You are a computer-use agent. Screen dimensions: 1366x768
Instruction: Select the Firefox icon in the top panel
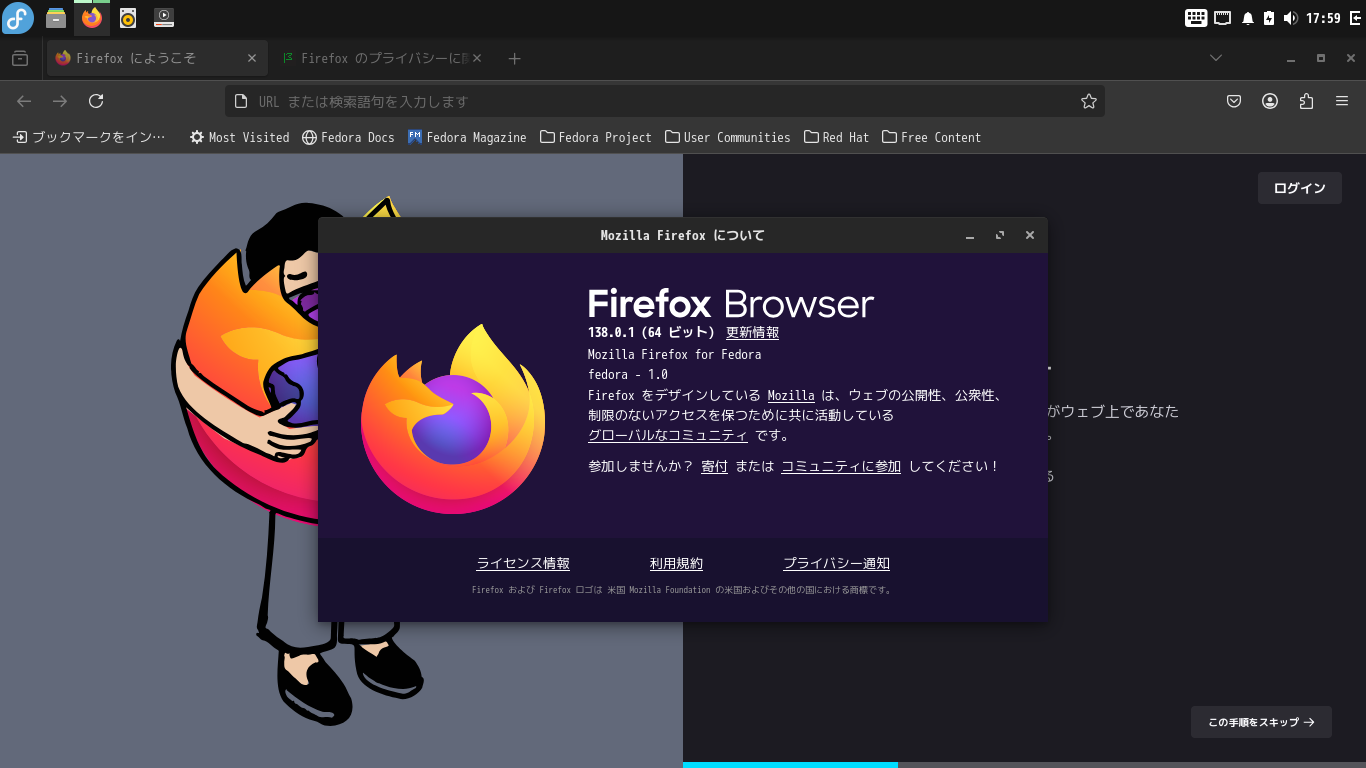[x=92, y=18]
